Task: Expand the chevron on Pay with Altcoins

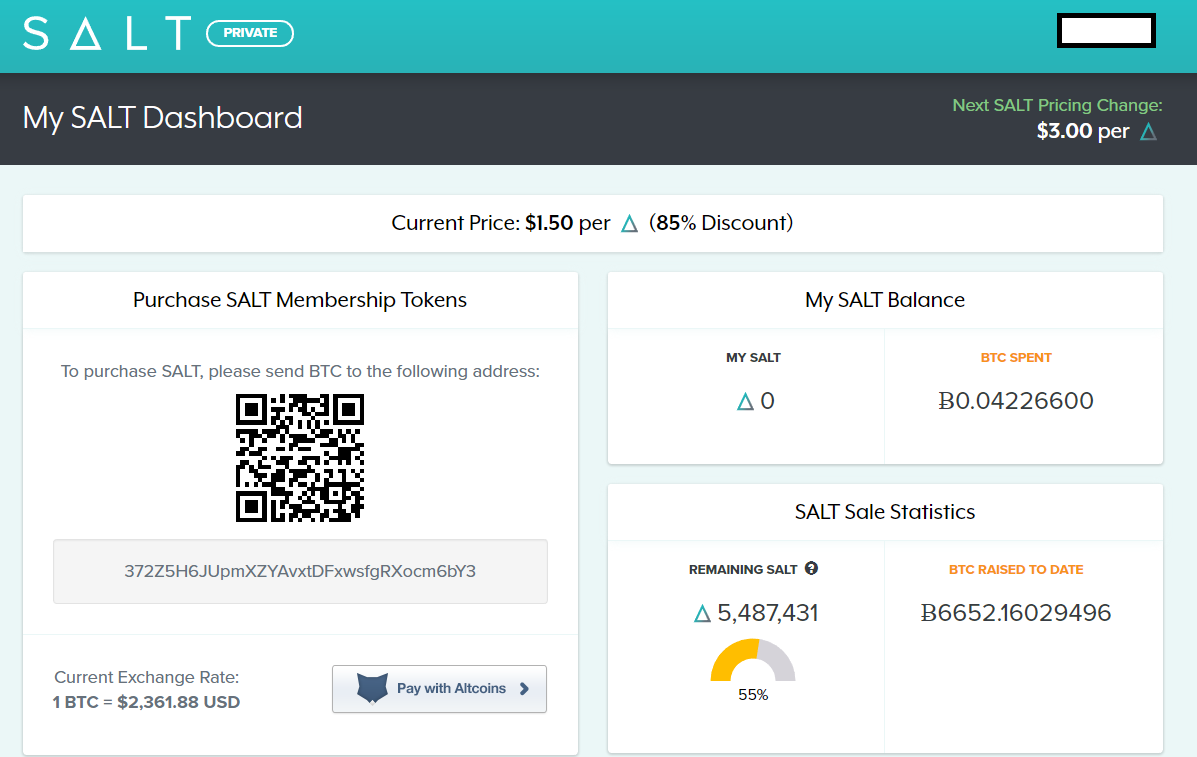Action: coord(524,688)
